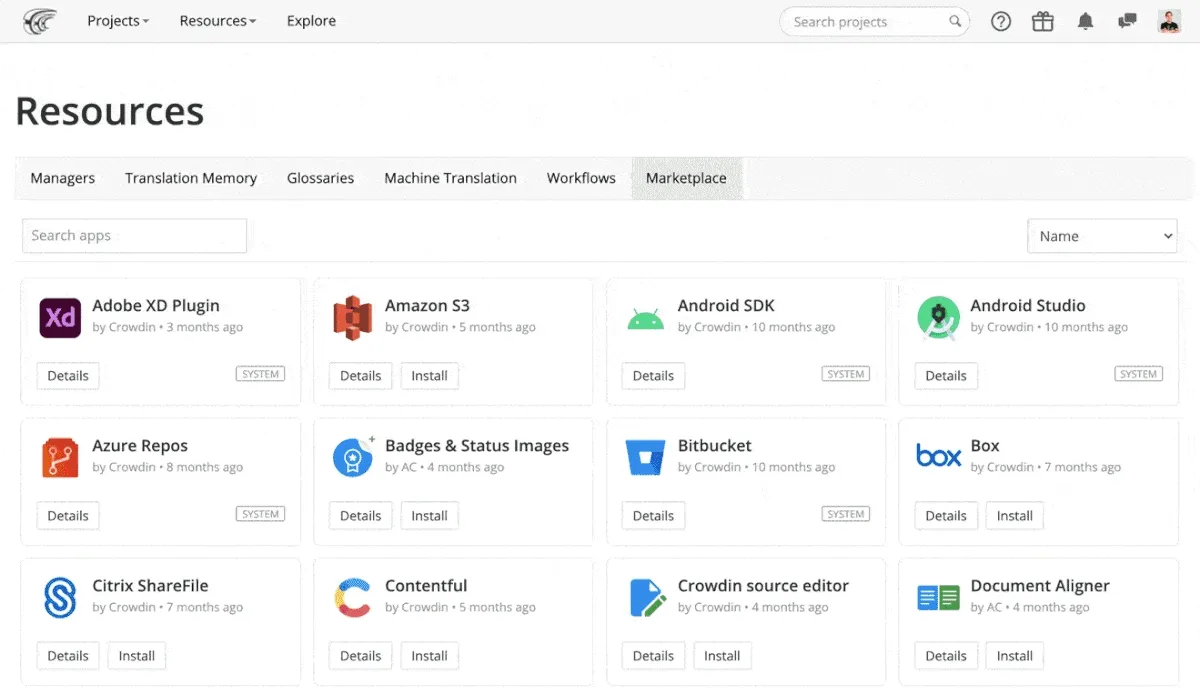Click the Document Aligner icon
Screen dimensions: 1200x694
click(x=938, y=598)
